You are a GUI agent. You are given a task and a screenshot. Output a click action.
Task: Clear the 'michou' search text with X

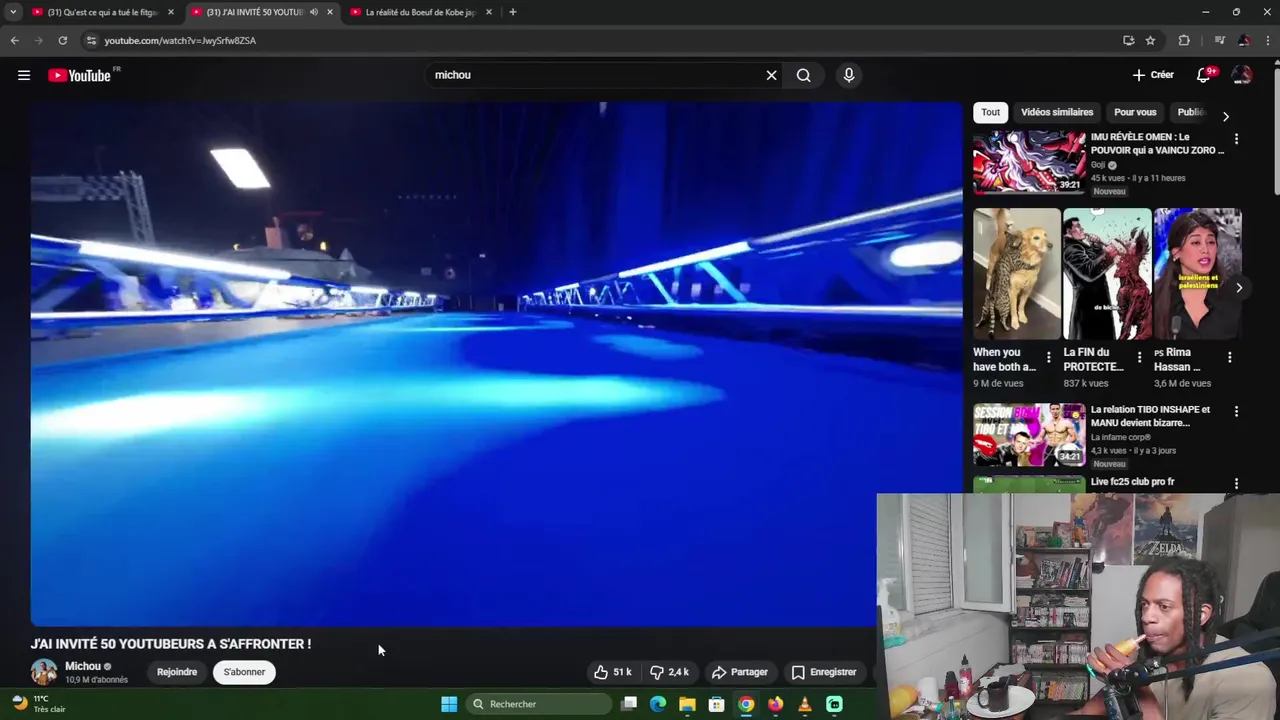(771, 75)
